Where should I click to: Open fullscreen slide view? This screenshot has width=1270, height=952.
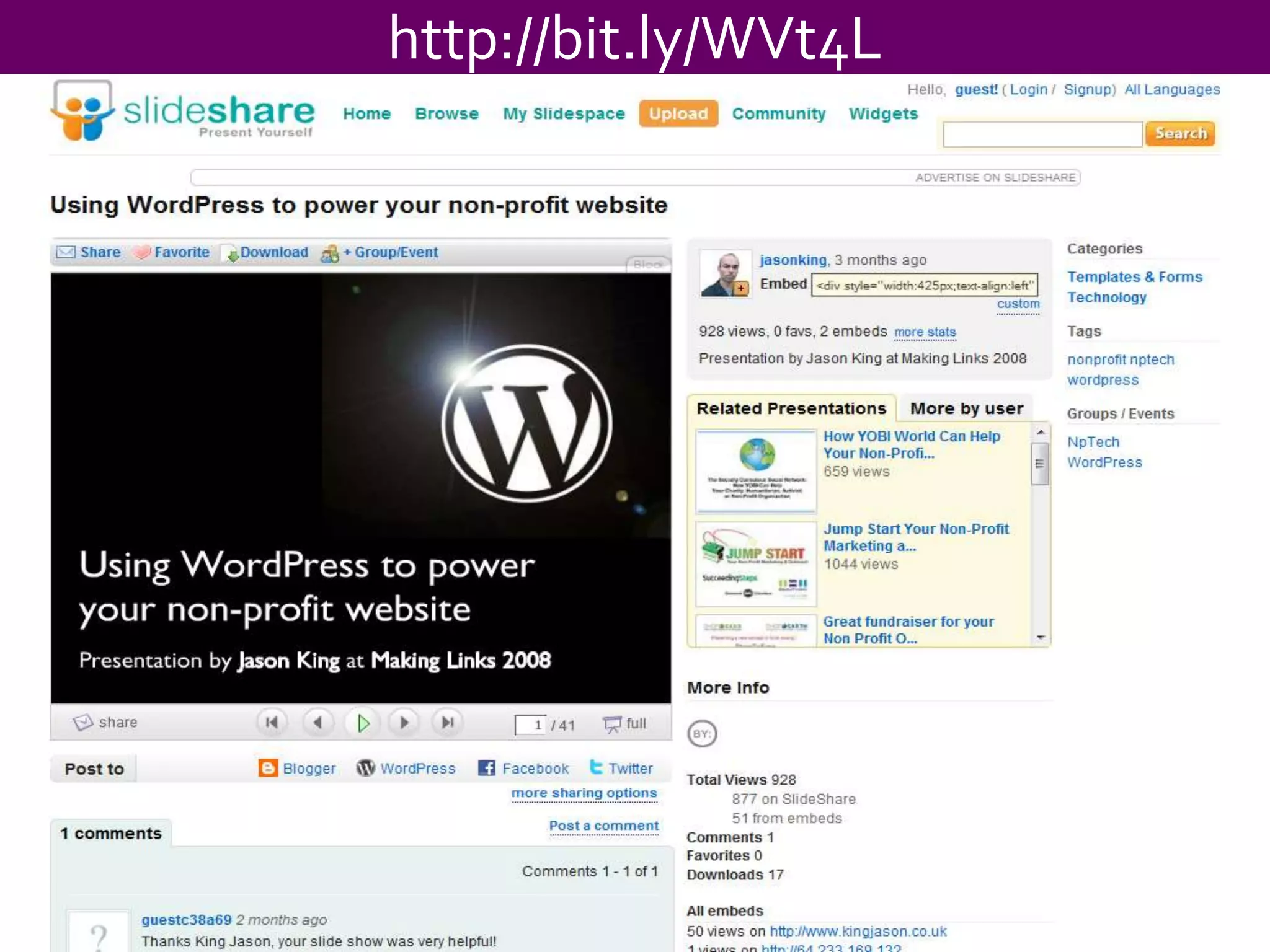click(625, 723)
